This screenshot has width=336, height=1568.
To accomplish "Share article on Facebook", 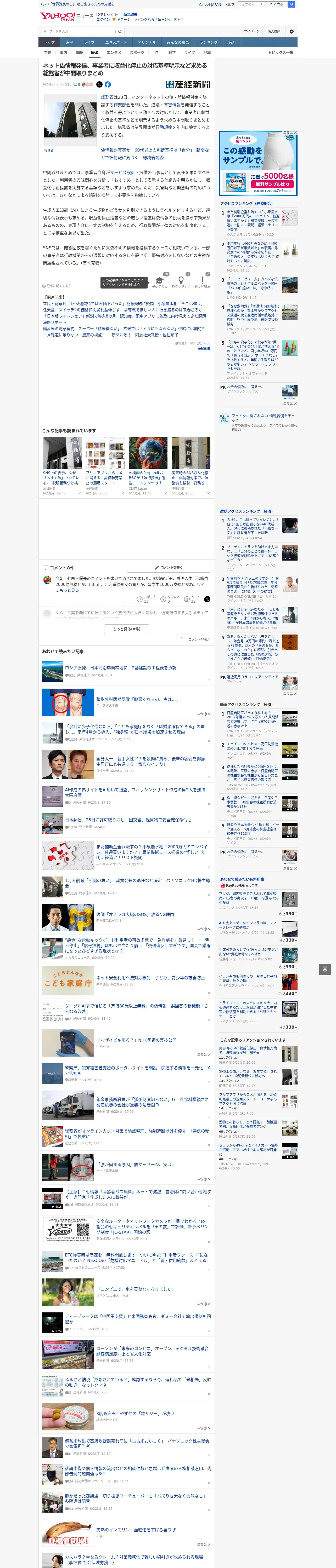I will click(108, 85).
